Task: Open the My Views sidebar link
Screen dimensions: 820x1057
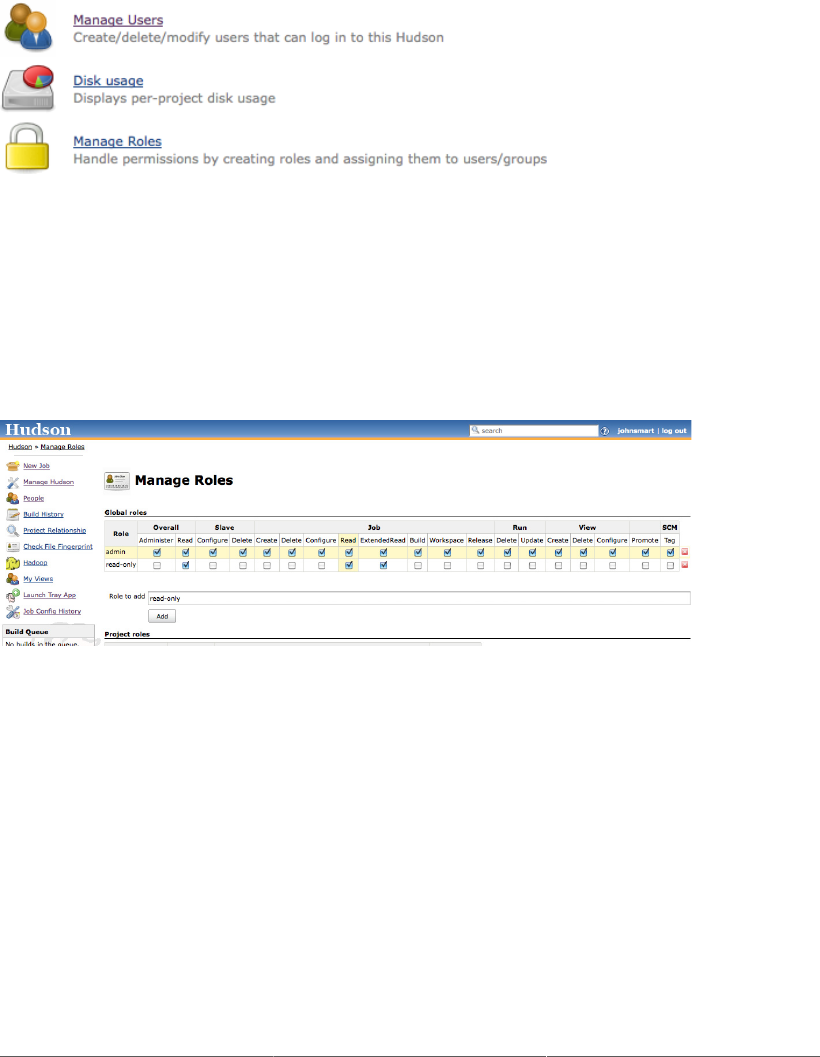Action: coord(38,579)
